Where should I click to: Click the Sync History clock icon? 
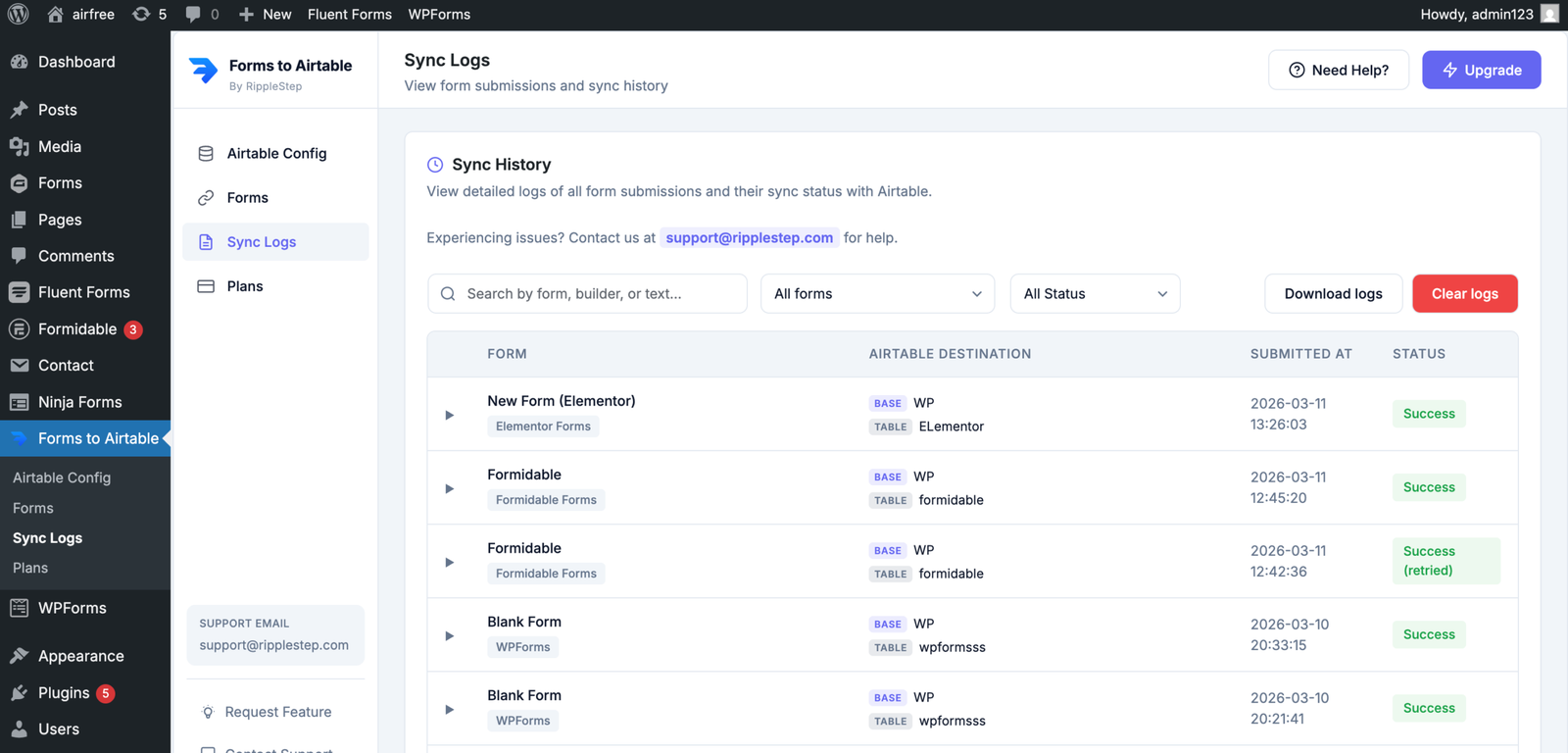(435, 165)
